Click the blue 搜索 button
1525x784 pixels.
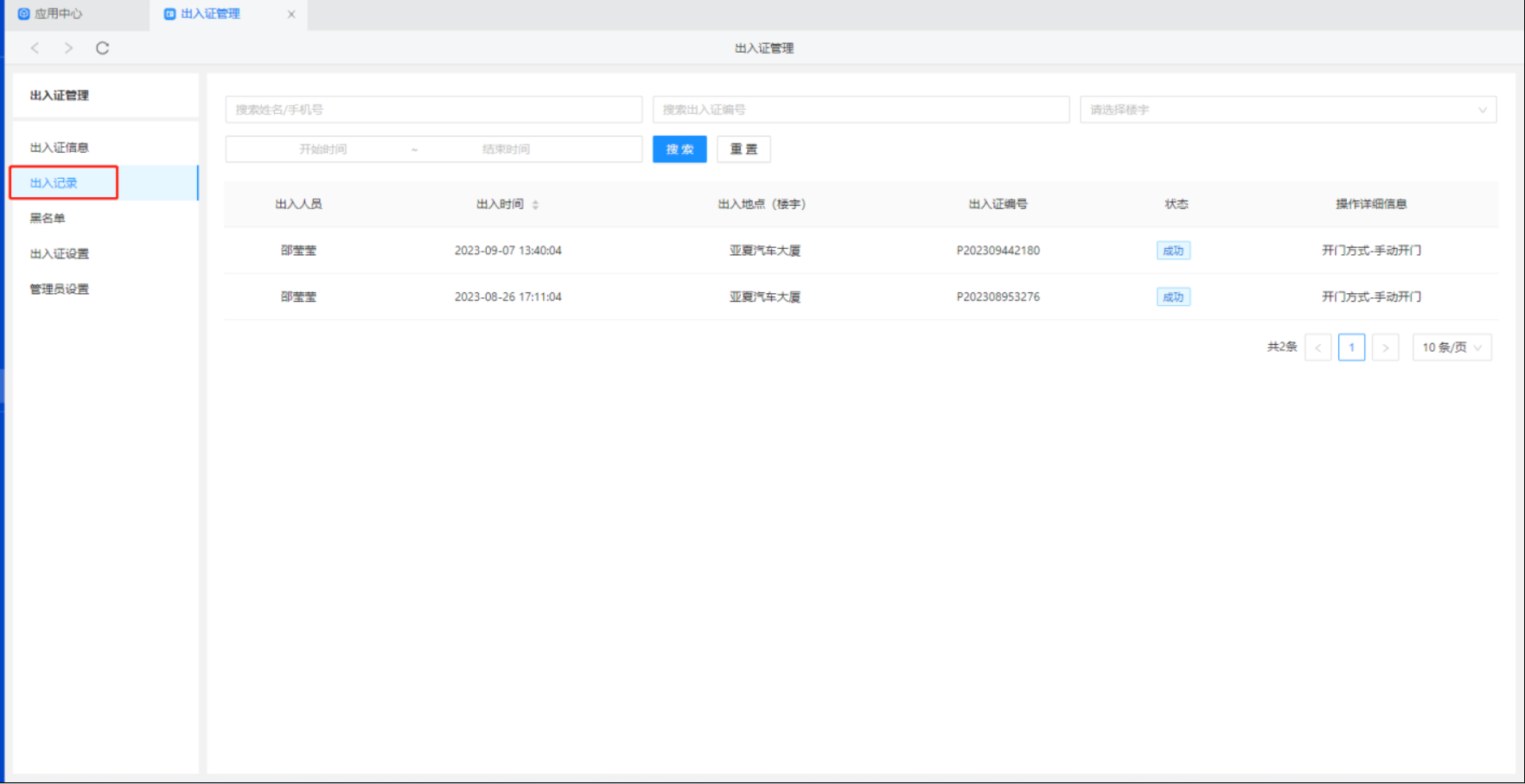point(680,150)
